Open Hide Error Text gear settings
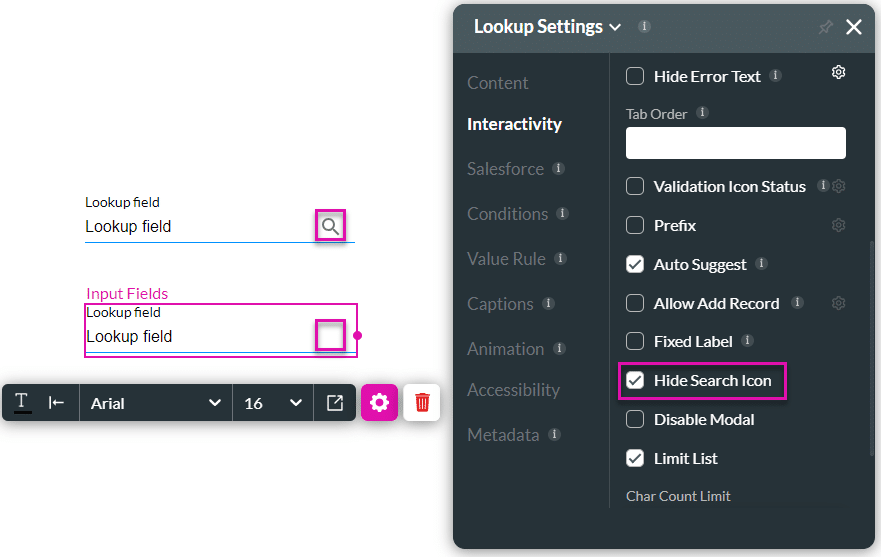The image size is (881, 557). point(839,72)
